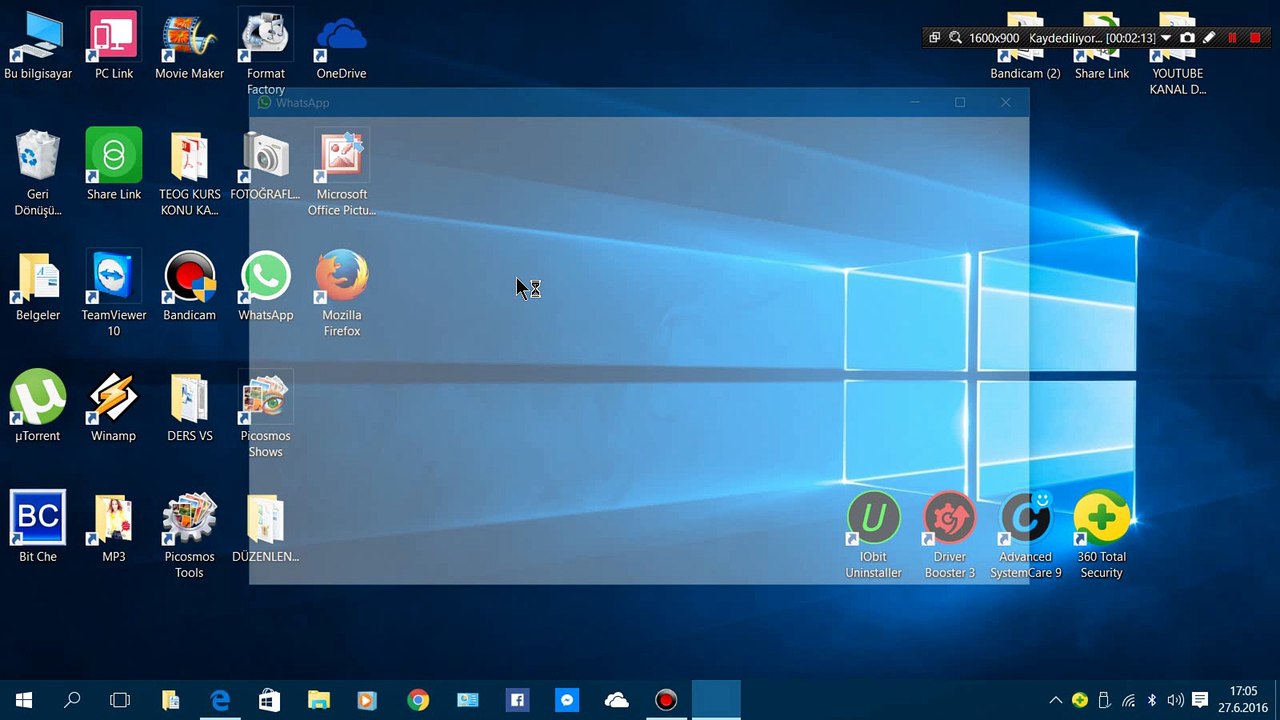Screen dimensions: 1280x720
Task: Launch PC Link from the desktop
Action: click(x=114, y=46)
